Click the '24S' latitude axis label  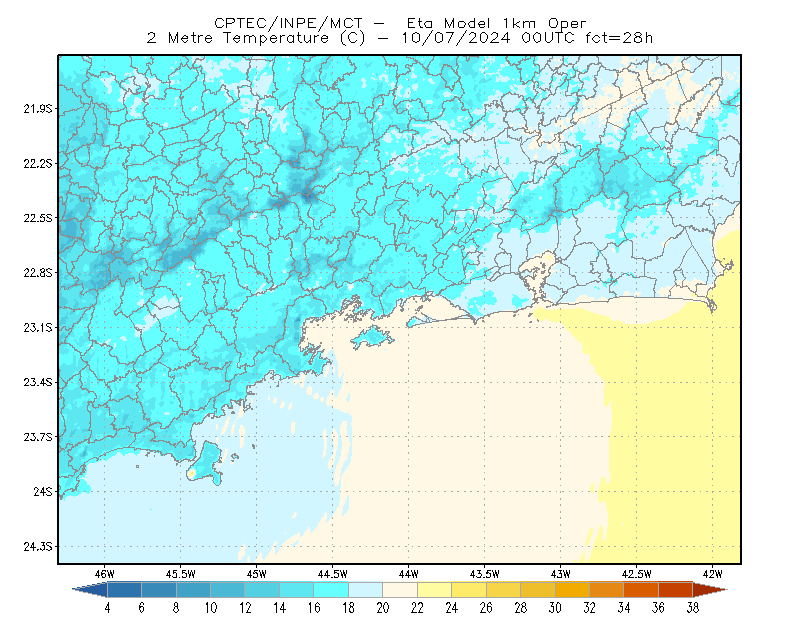(x=43, y=491)
